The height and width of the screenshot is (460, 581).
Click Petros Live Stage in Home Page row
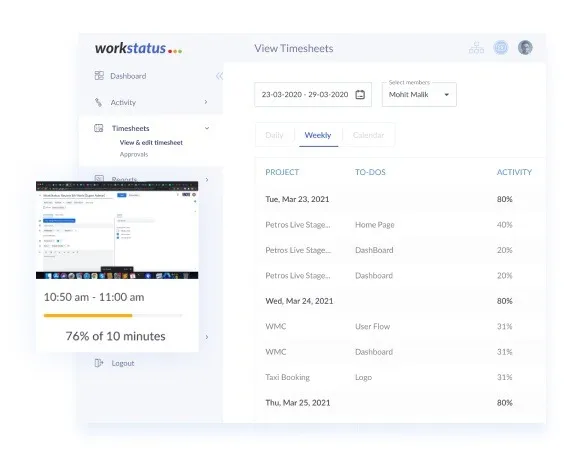tap(298, 225)
